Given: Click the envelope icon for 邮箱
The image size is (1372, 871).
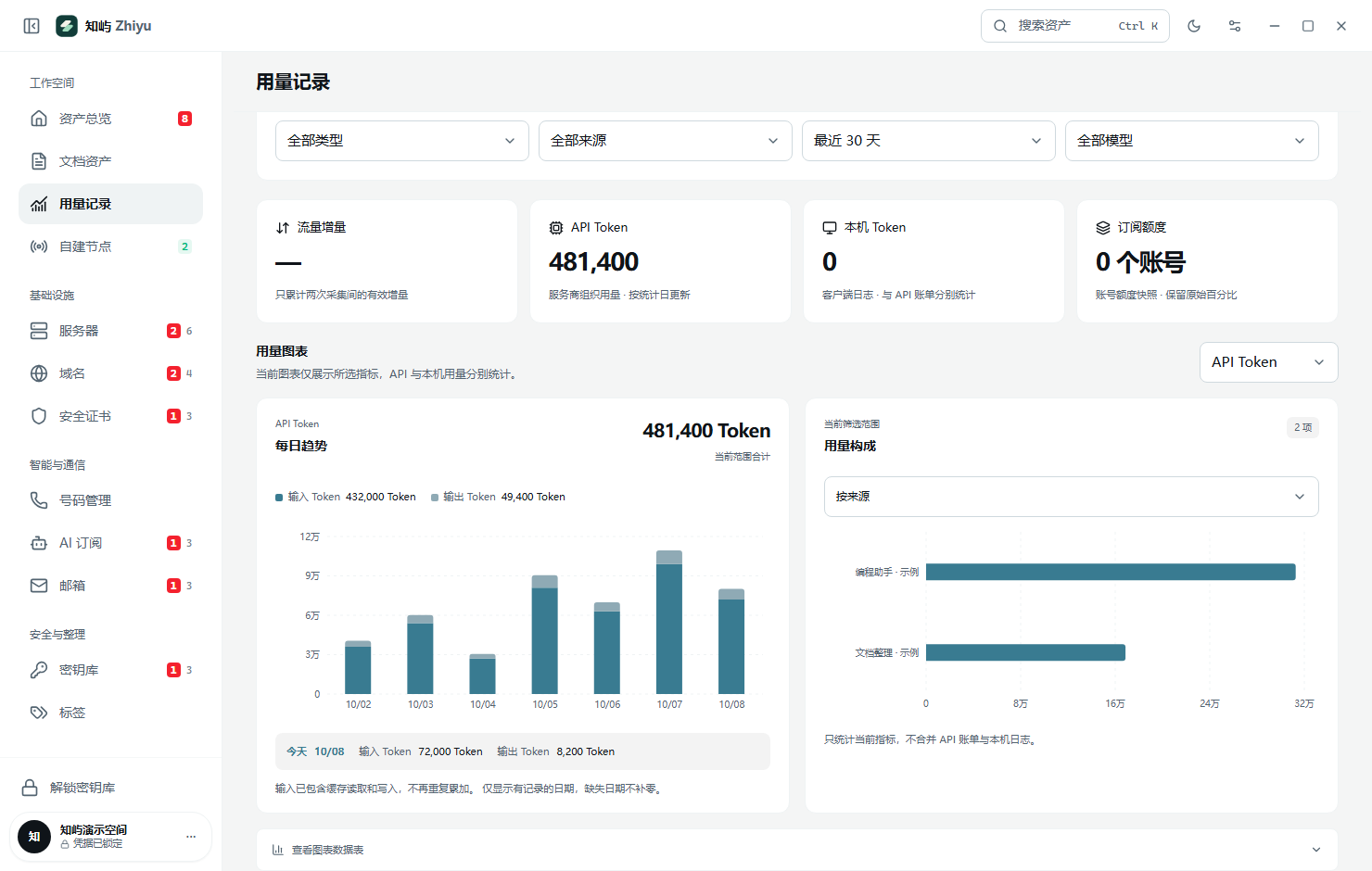Looking at the screenshot, I should click(x=39, y=586).
